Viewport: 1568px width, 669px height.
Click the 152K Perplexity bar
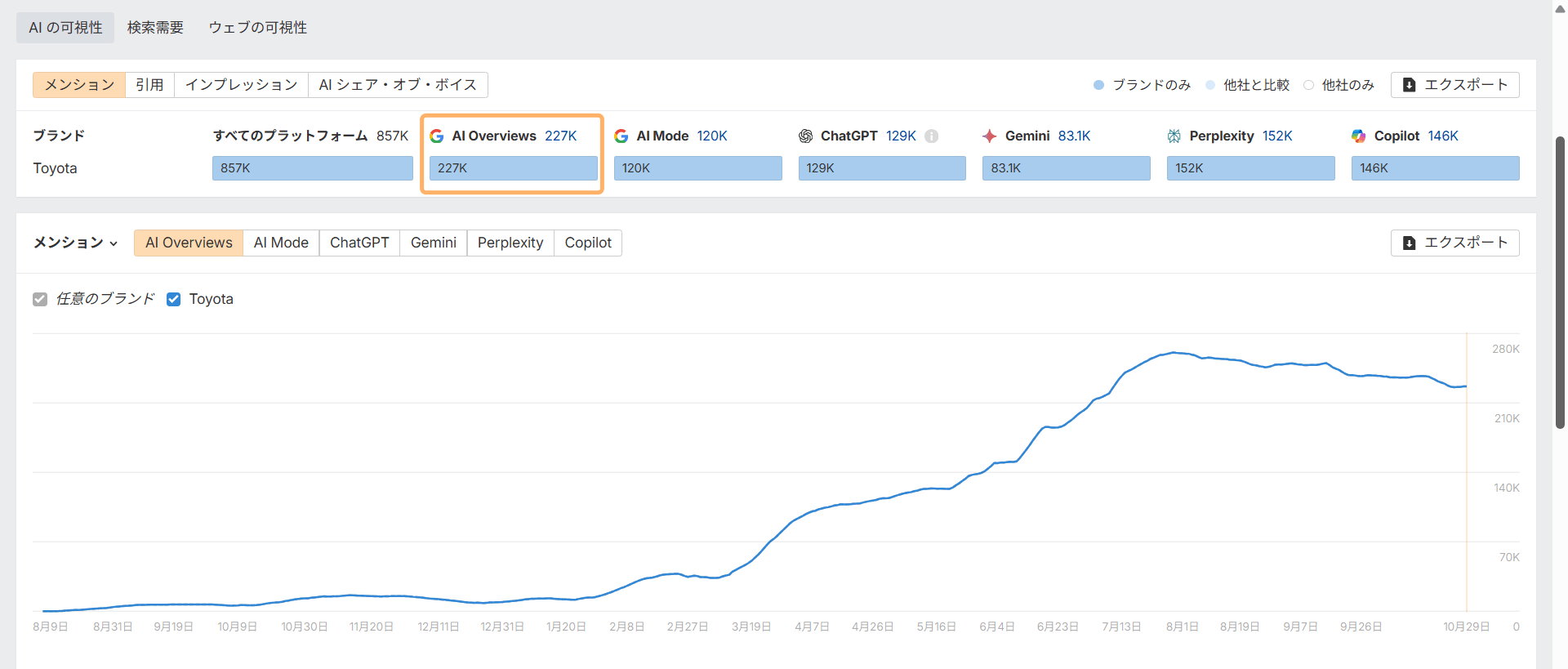click(x=1251, y=168)
